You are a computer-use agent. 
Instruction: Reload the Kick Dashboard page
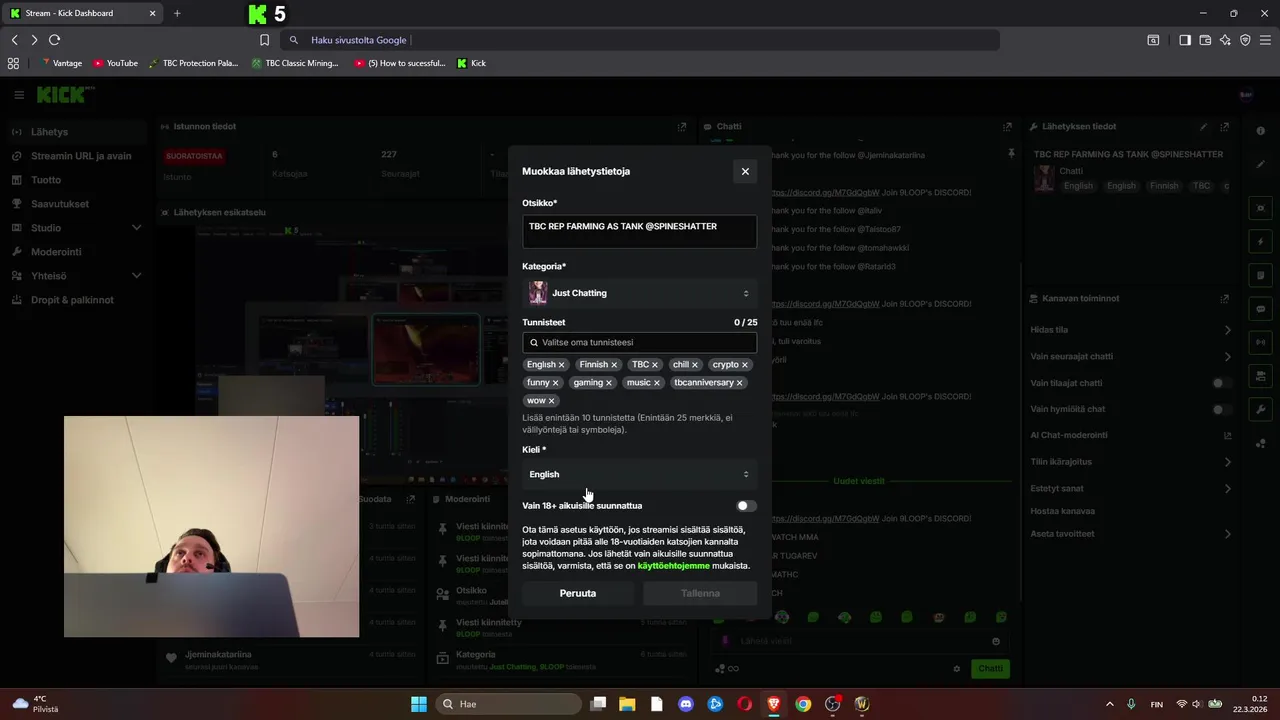[x=54, y=40]
